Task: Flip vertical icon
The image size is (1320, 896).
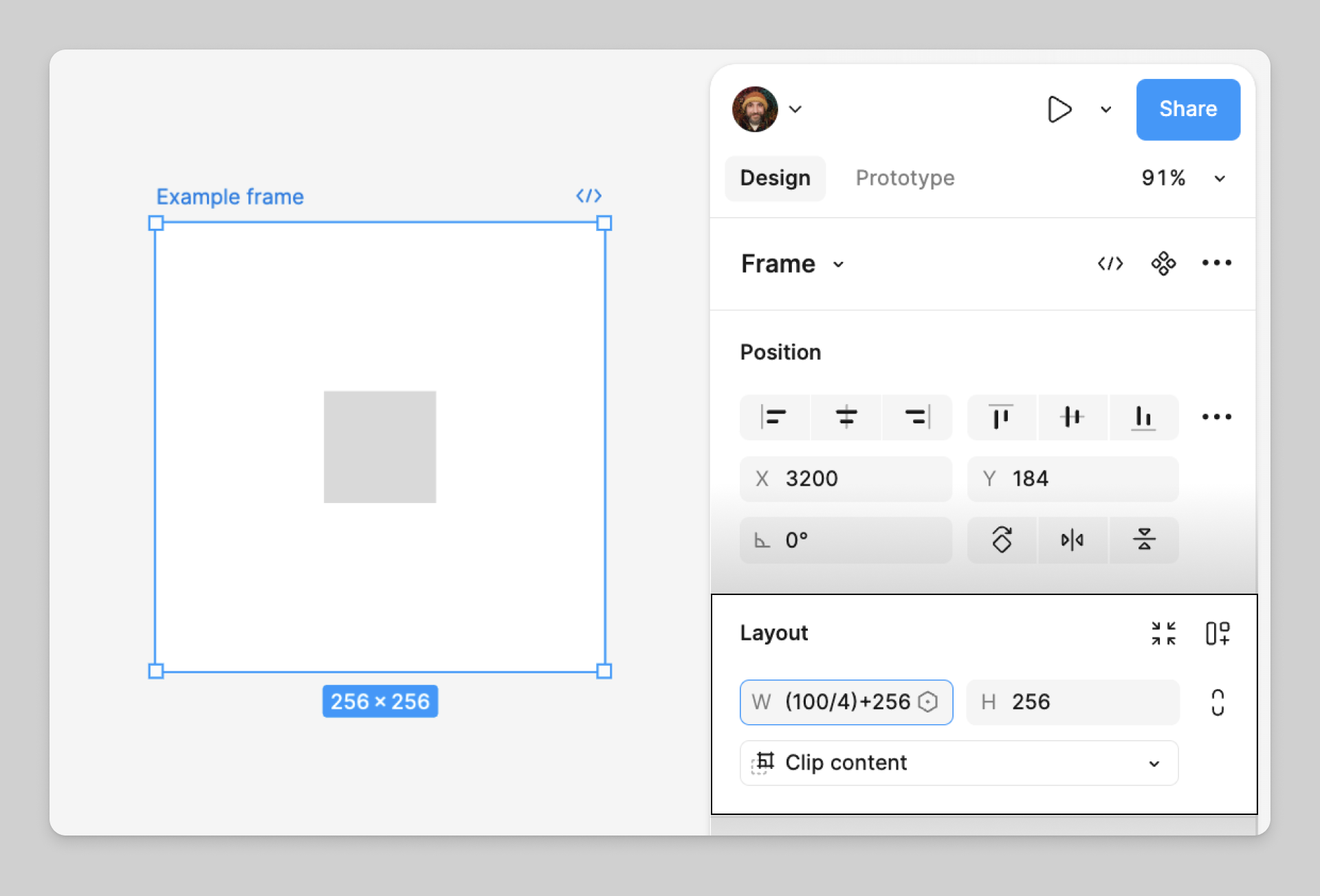Action: [1144, 540]
